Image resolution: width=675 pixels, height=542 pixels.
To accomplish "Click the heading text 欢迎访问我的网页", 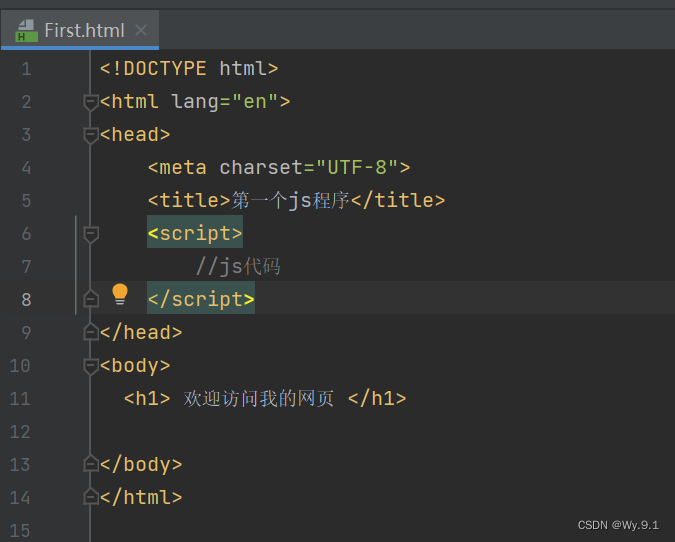I will tap(259, 399).
